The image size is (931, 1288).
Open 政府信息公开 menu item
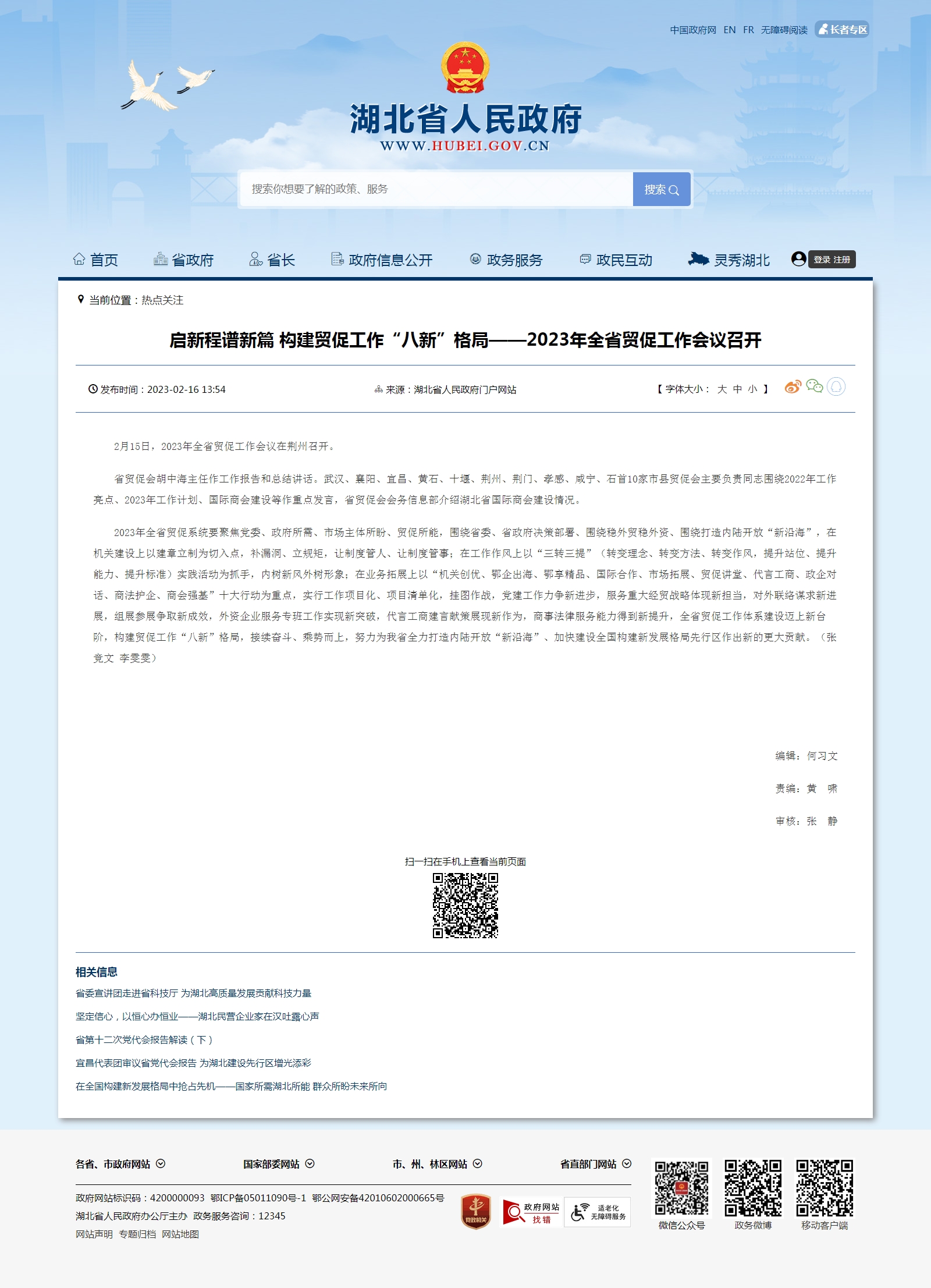382,260
